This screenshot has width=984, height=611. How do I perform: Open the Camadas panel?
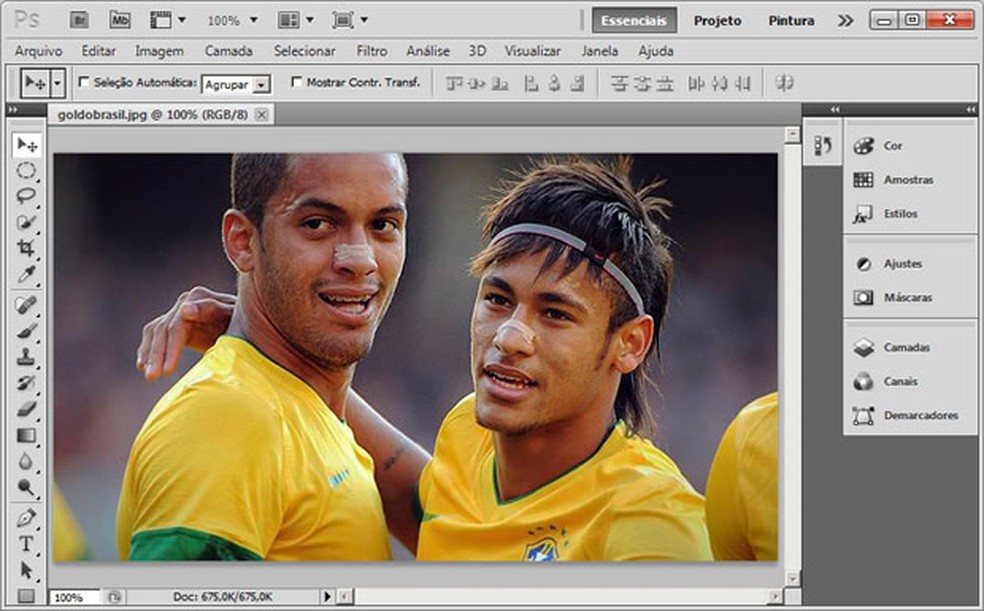point(906,348)
